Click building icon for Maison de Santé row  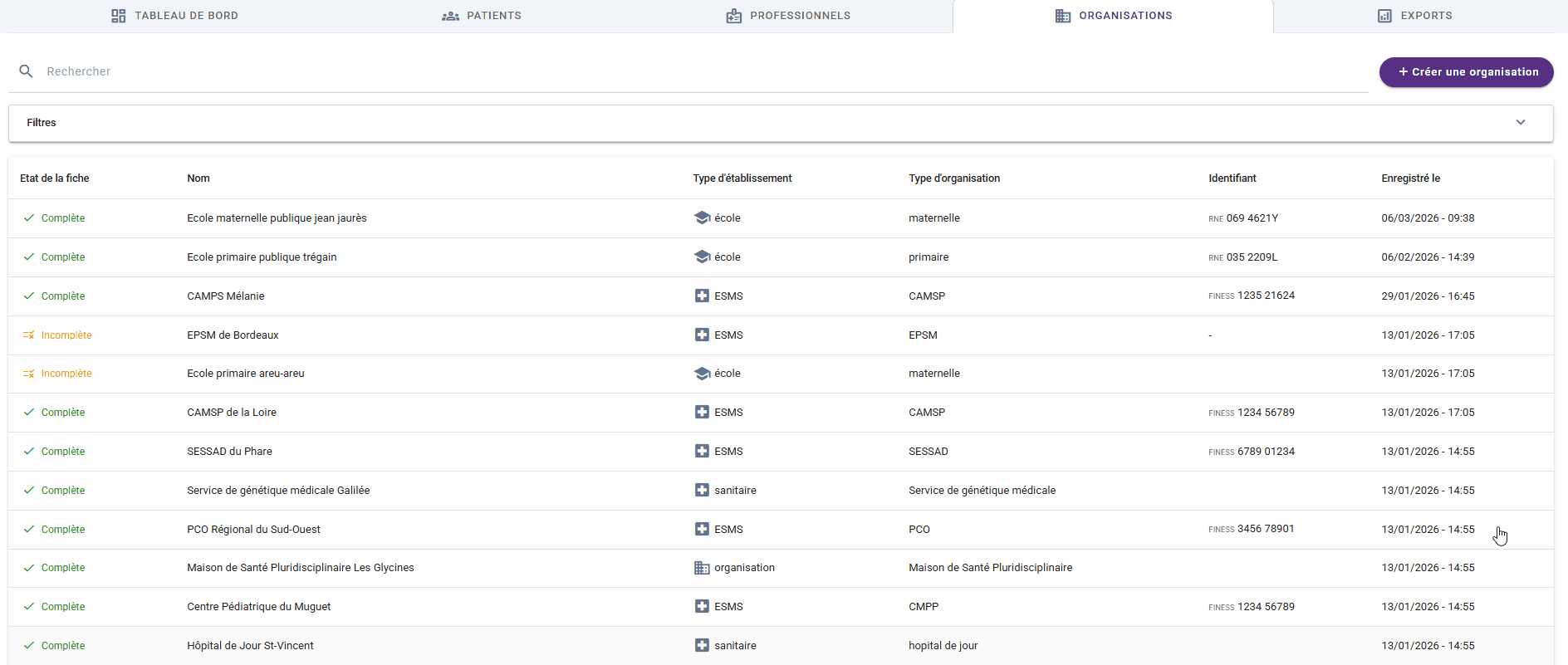702,568
